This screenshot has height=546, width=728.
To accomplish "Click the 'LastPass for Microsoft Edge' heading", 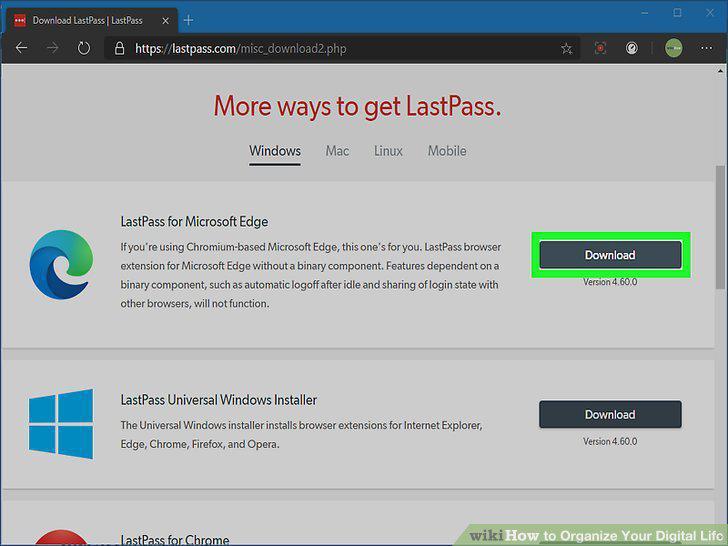I will (x=194, y=221).
